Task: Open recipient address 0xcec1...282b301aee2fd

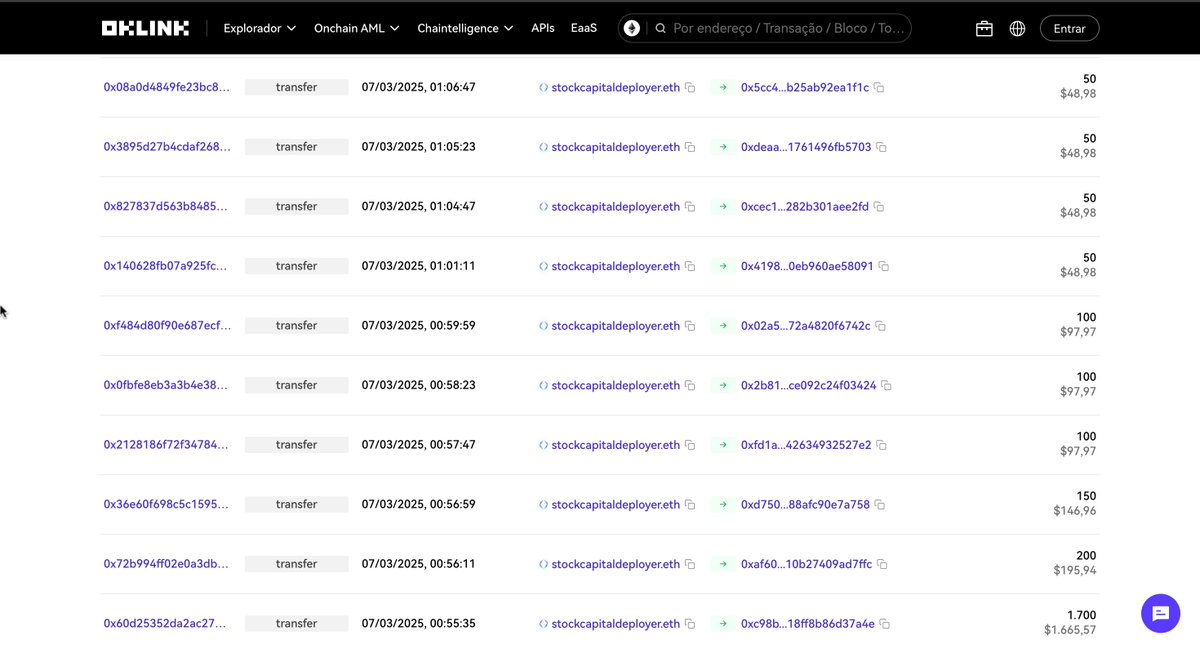Action: pos(805,206)
